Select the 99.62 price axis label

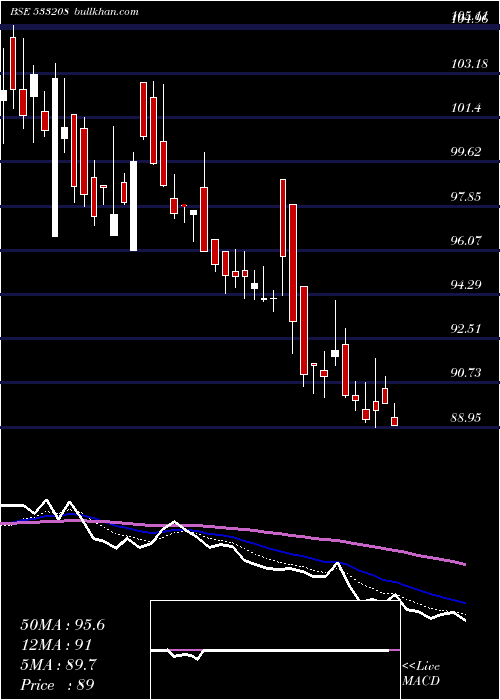pos(466,152)
